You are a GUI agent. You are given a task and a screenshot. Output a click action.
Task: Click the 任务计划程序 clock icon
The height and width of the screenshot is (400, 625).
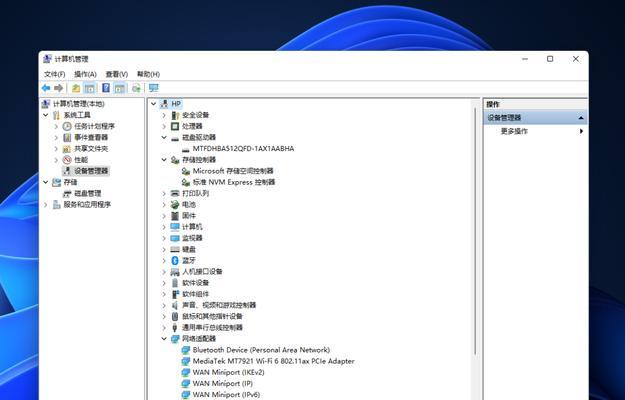[x=67, y=126]
